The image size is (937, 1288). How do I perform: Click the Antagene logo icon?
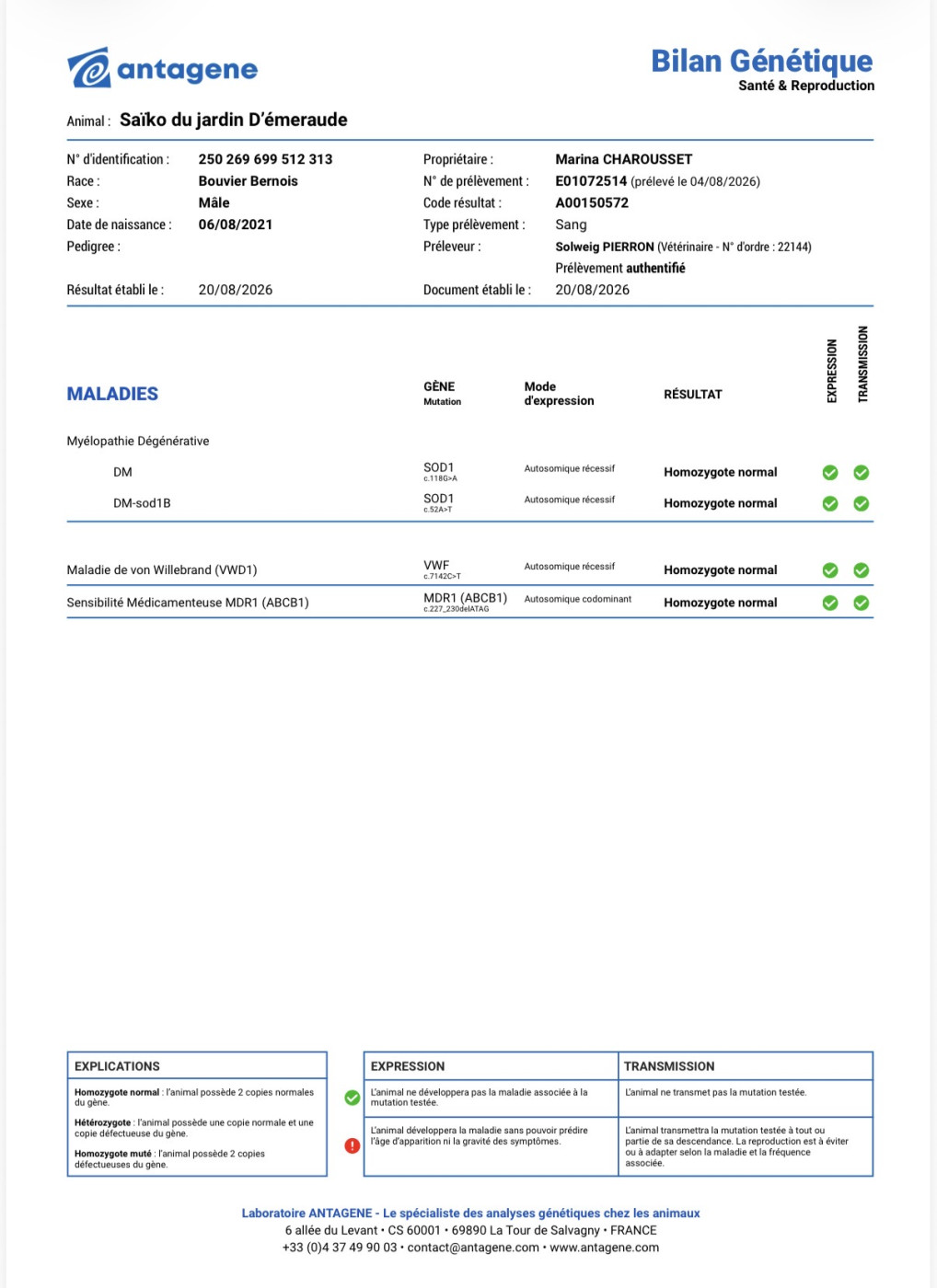pyautogui.click(x=89, y=69)
